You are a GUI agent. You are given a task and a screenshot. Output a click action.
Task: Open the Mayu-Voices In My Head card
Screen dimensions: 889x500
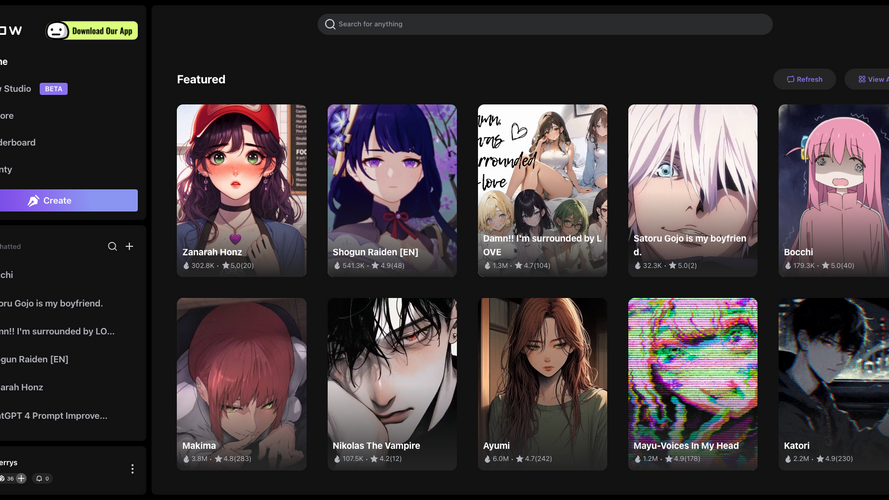pos(693,384)
